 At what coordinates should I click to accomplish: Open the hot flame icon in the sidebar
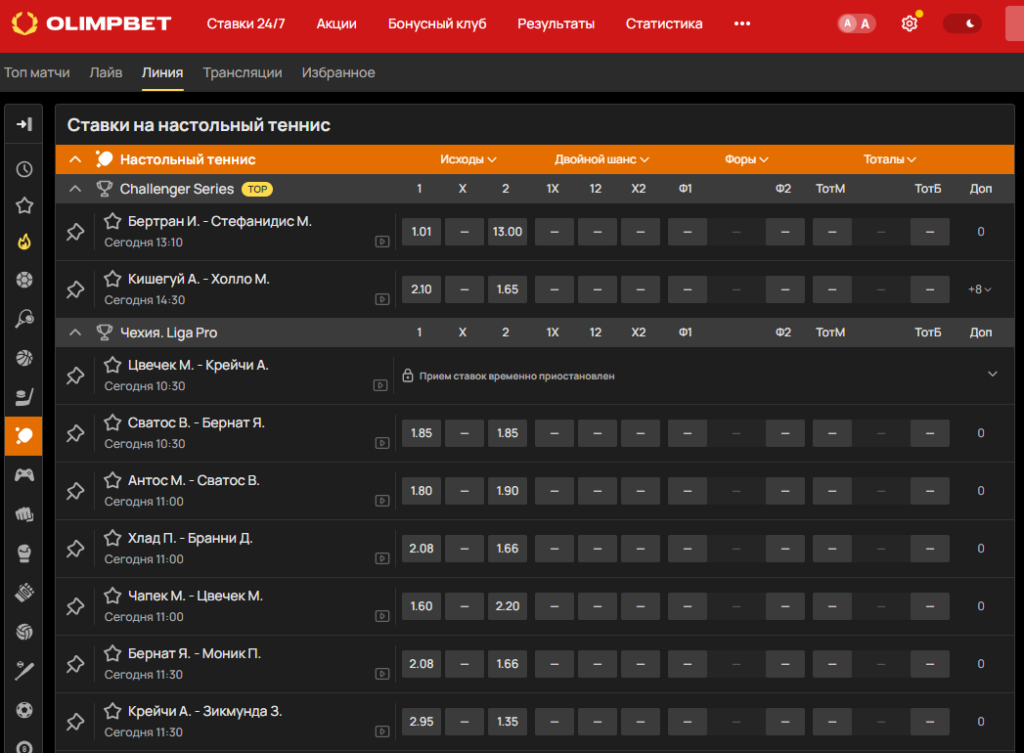pyautogui.click(x=24, y=242)
